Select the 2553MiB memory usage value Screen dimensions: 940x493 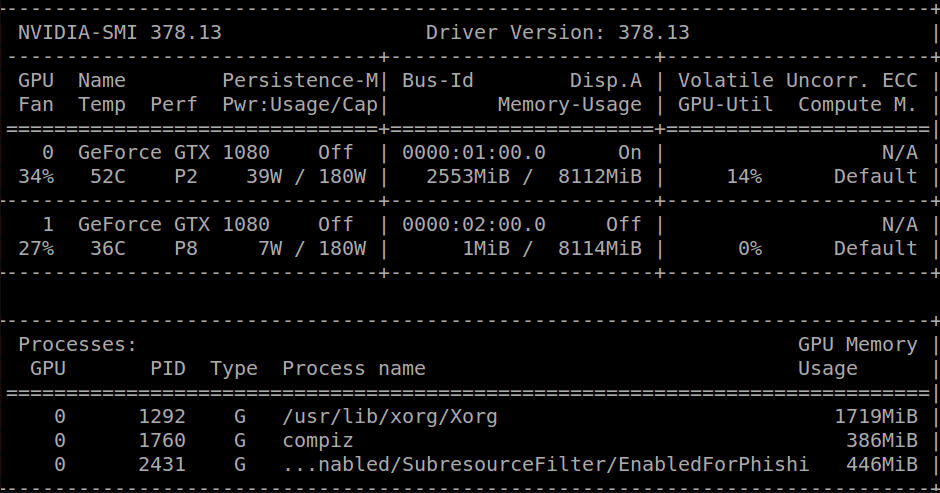coord(468,176)
